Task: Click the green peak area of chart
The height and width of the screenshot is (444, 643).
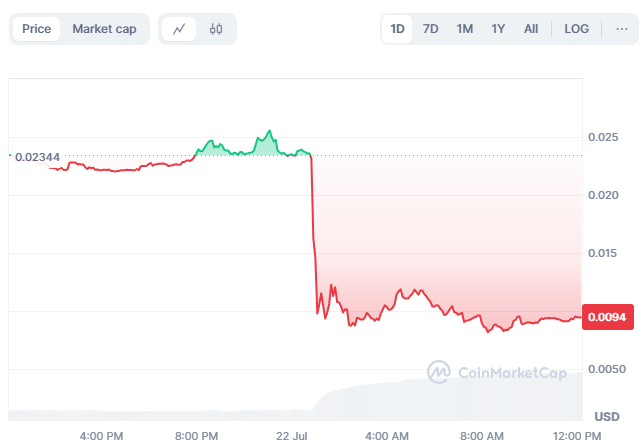Action: click(266, 146)
